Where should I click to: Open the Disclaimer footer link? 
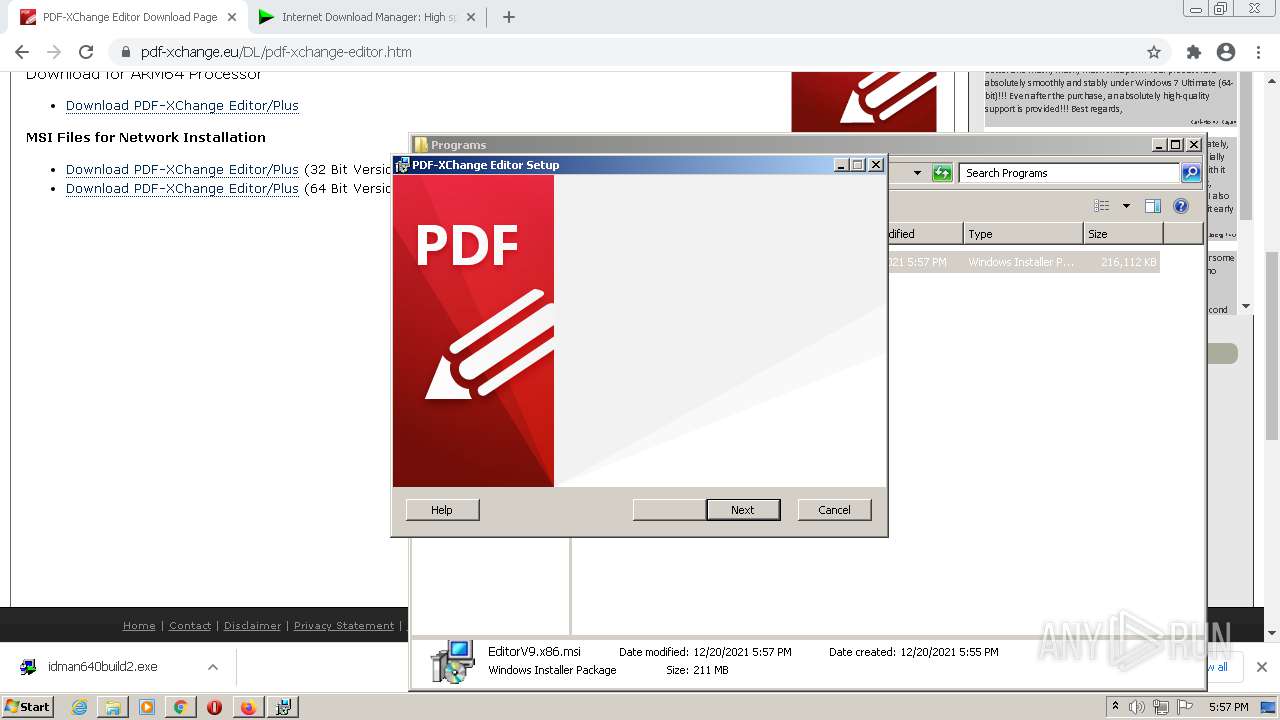[x=252, y=626]
